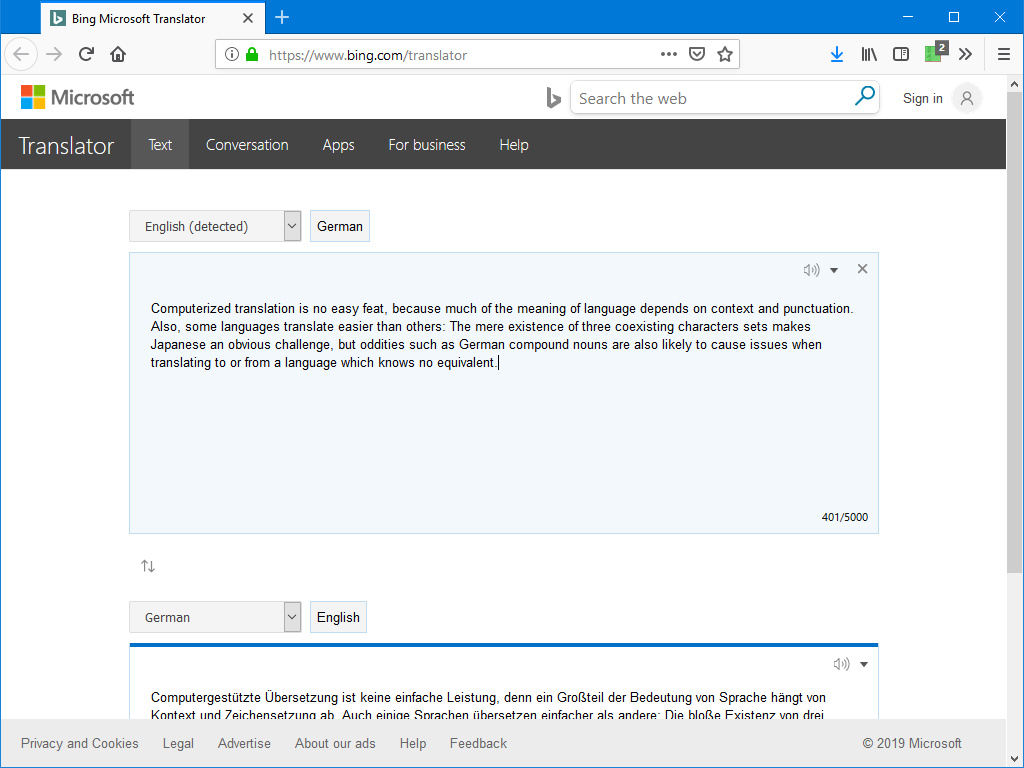
Task: Swap source and target languages
Action: 148,566
